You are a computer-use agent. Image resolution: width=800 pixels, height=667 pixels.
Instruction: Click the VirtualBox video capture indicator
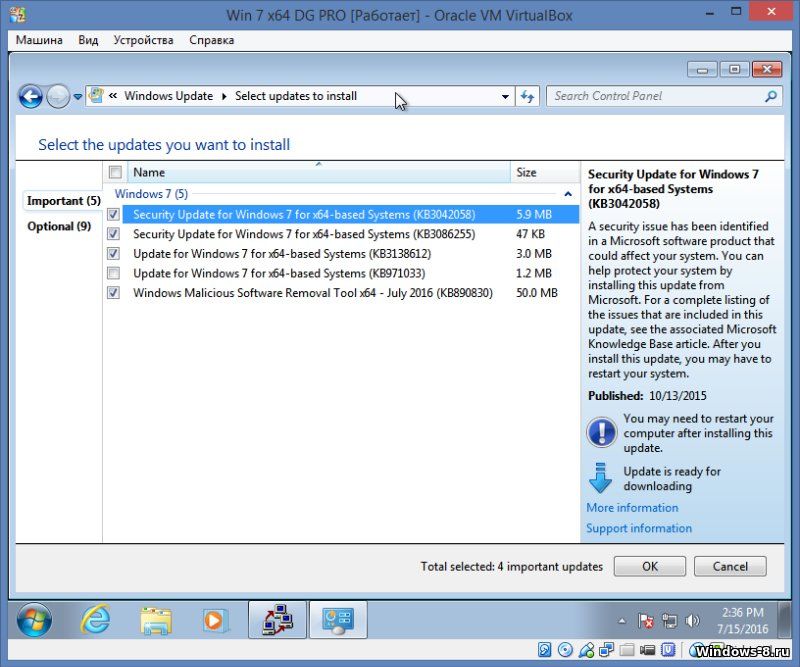[647, 650]
